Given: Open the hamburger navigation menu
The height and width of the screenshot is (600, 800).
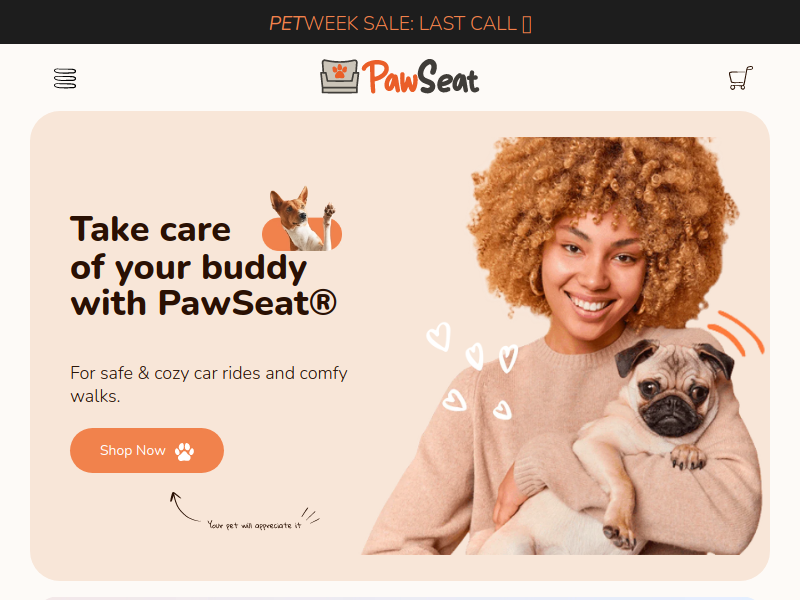Looking at the screenshot, I should 65,78.
